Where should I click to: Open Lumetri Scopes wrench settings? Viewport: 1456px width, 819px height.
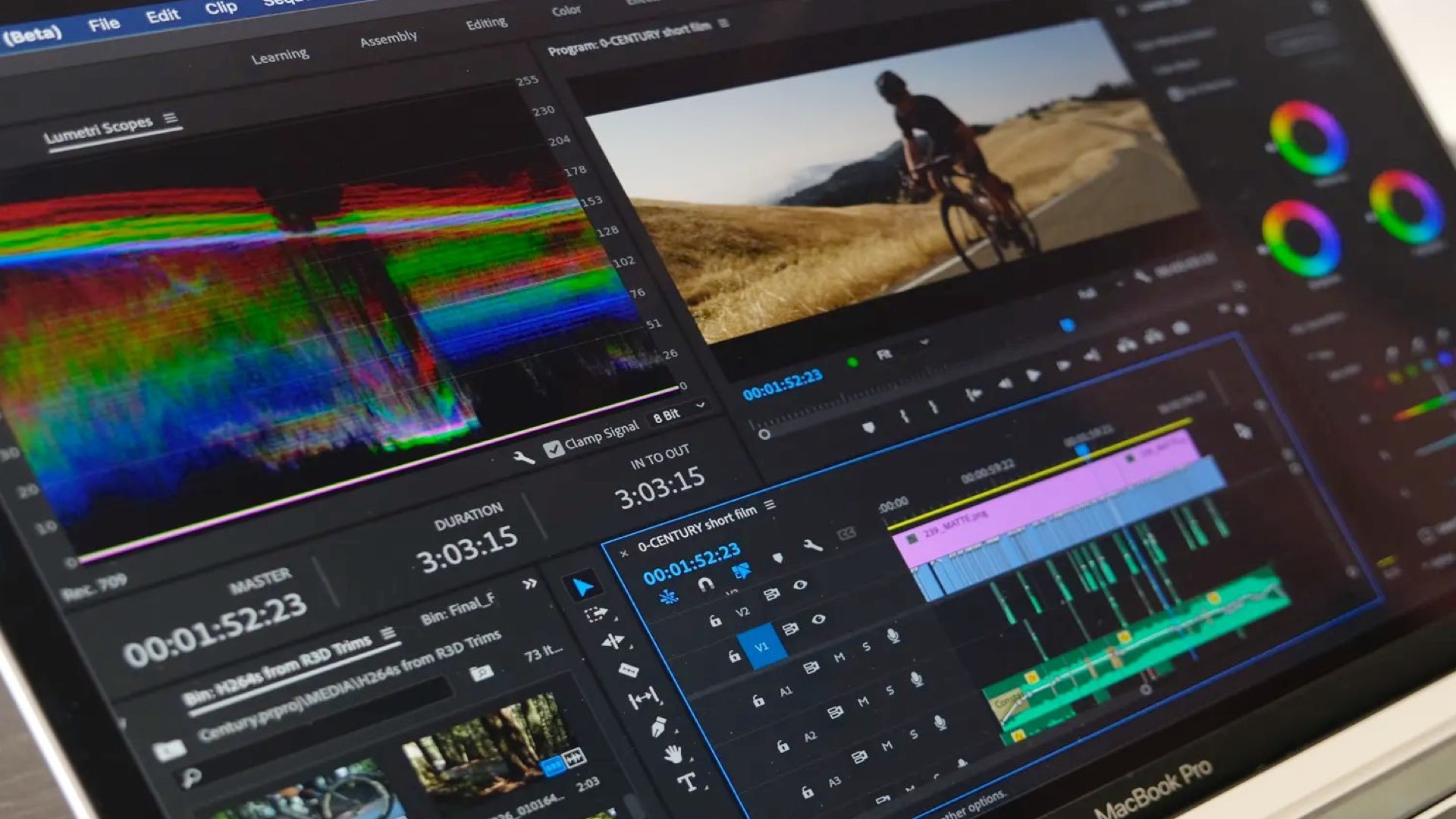[523, 457]
